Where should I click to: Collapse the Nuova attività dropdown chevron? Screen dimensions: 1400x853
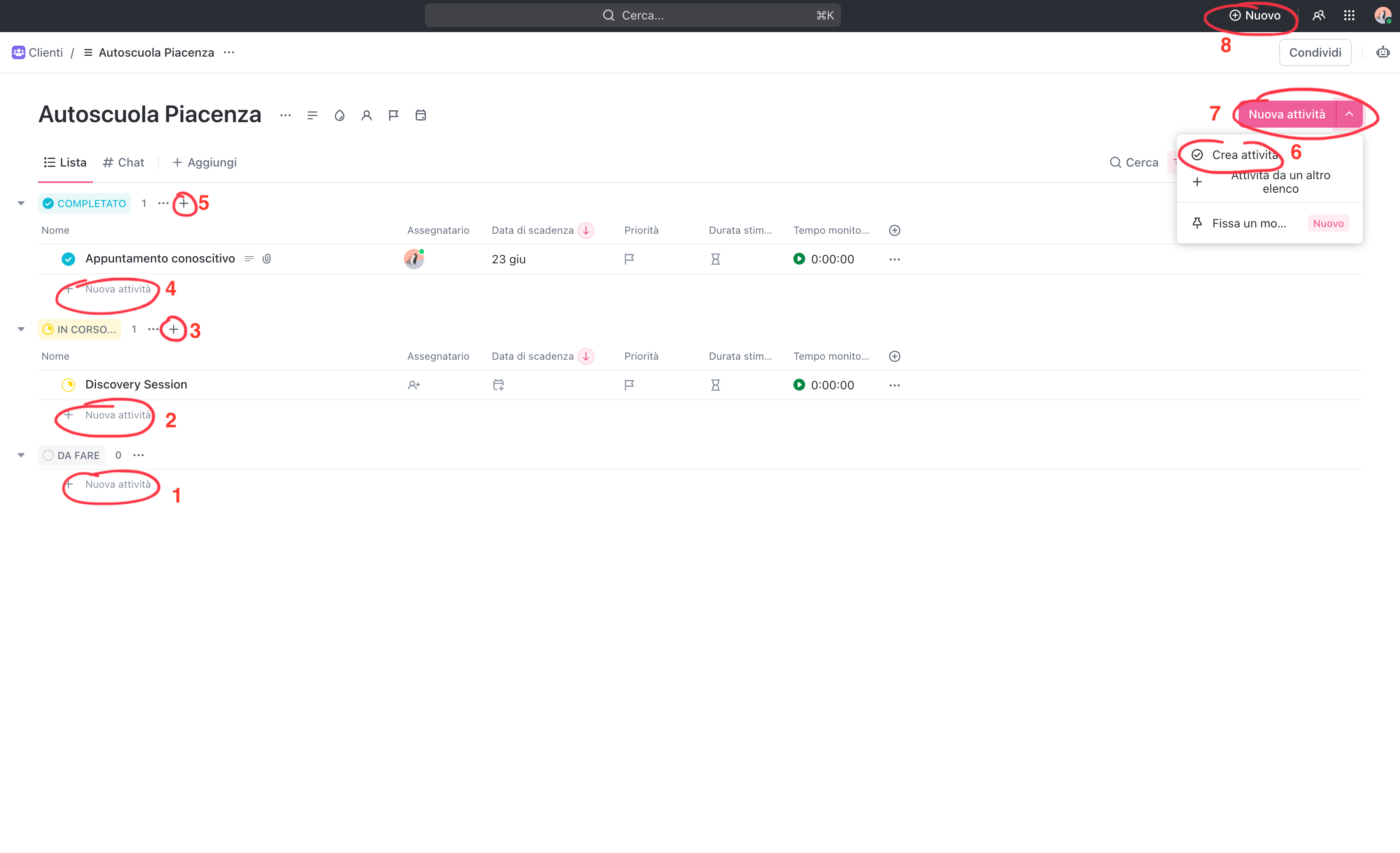point(1349,114)
